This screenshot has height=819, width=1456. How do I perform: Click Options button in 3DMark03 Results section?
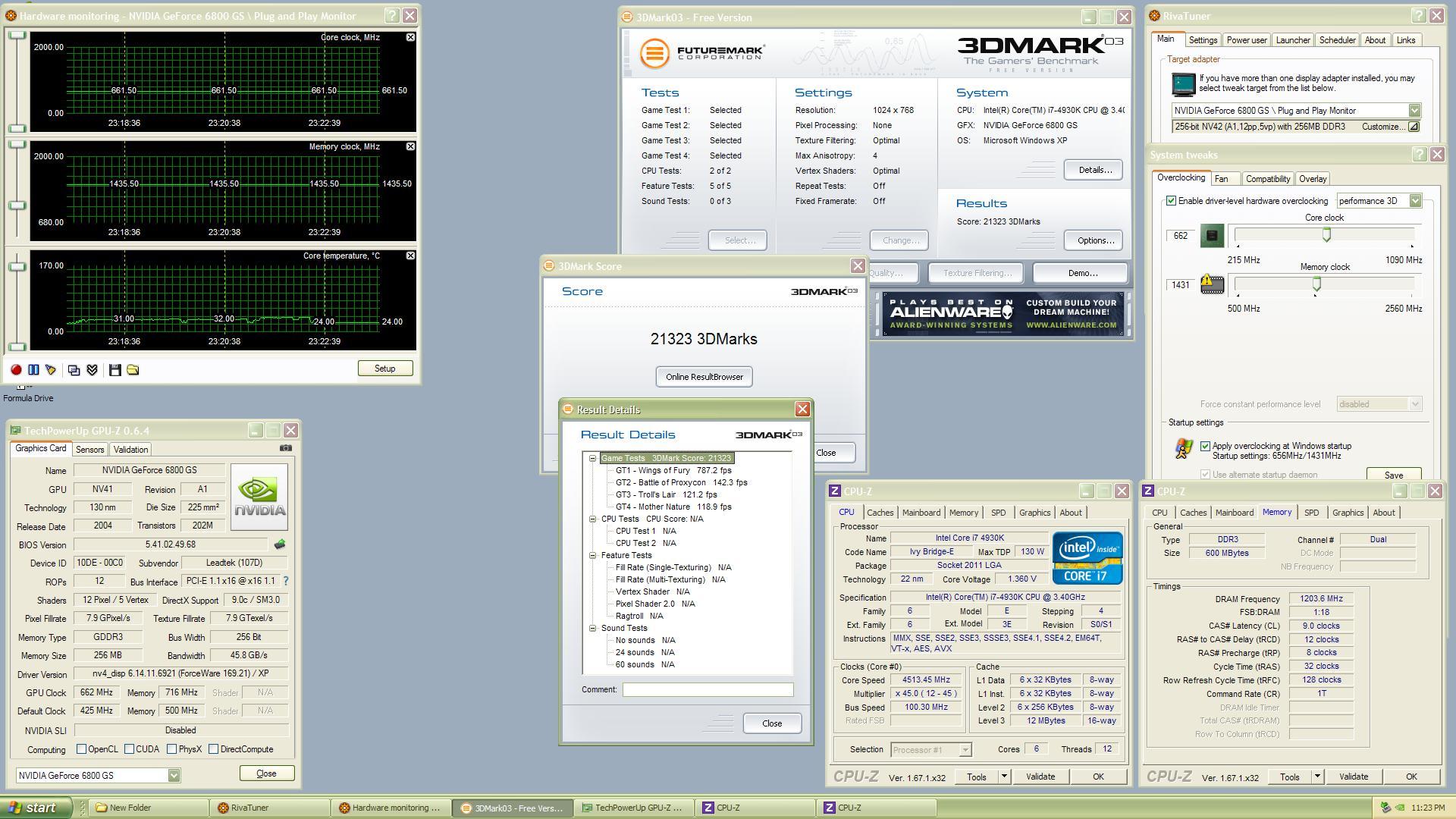coord(1094,240)
